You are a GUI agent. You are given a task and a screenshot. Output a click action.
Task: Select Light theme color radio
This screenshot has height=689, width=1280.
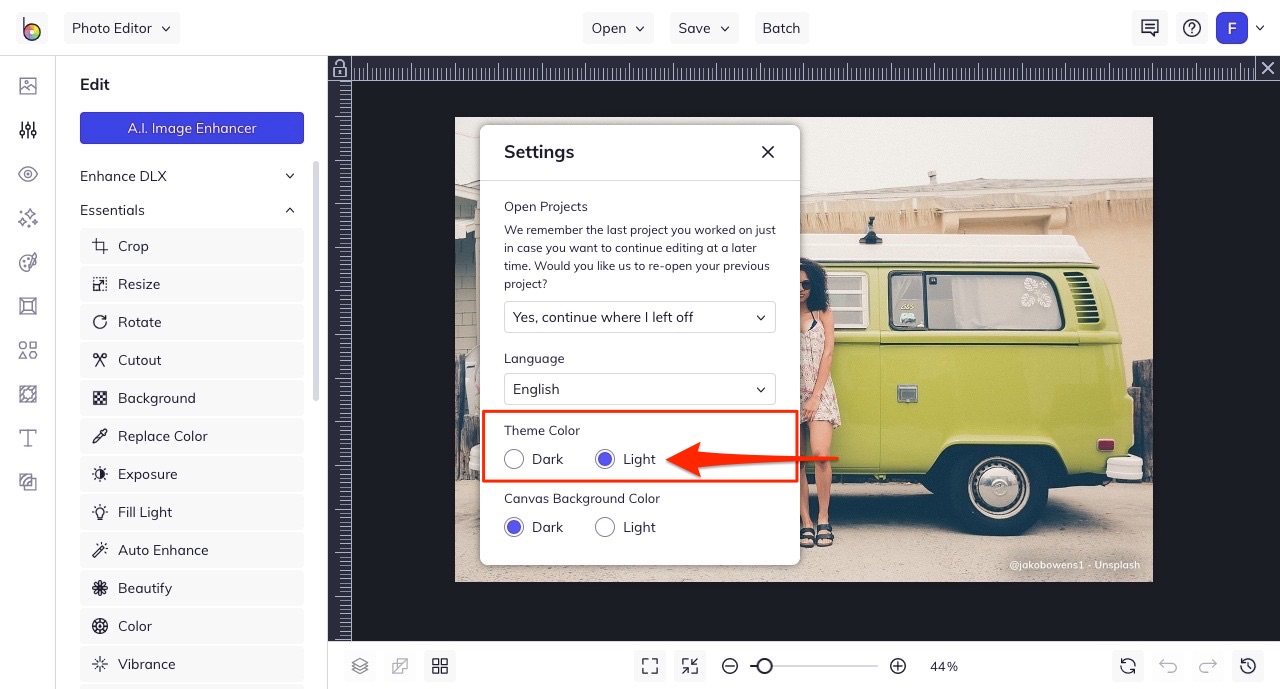tap(605, 459)
